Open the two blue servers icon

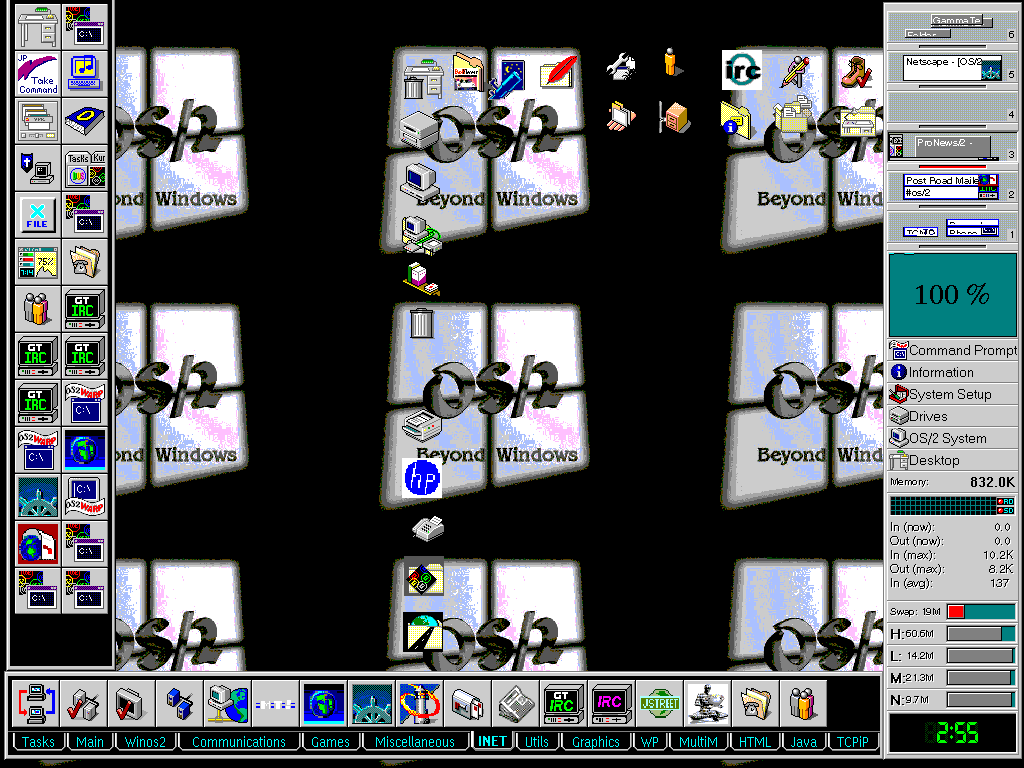tap(179, 703)
